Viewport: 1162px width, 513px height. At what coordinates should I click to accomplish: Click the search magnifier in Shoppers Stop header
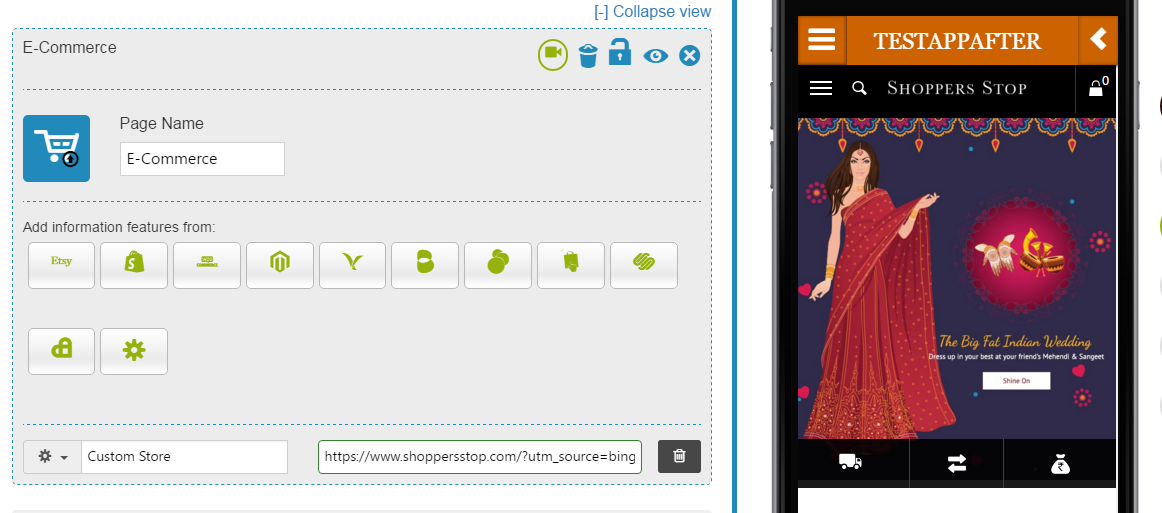859,88
